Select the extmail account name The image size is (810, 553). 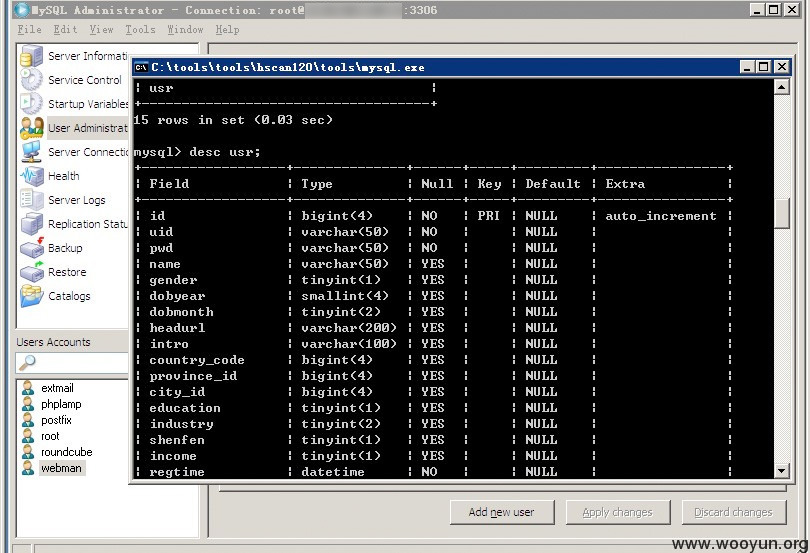[57, 388]
